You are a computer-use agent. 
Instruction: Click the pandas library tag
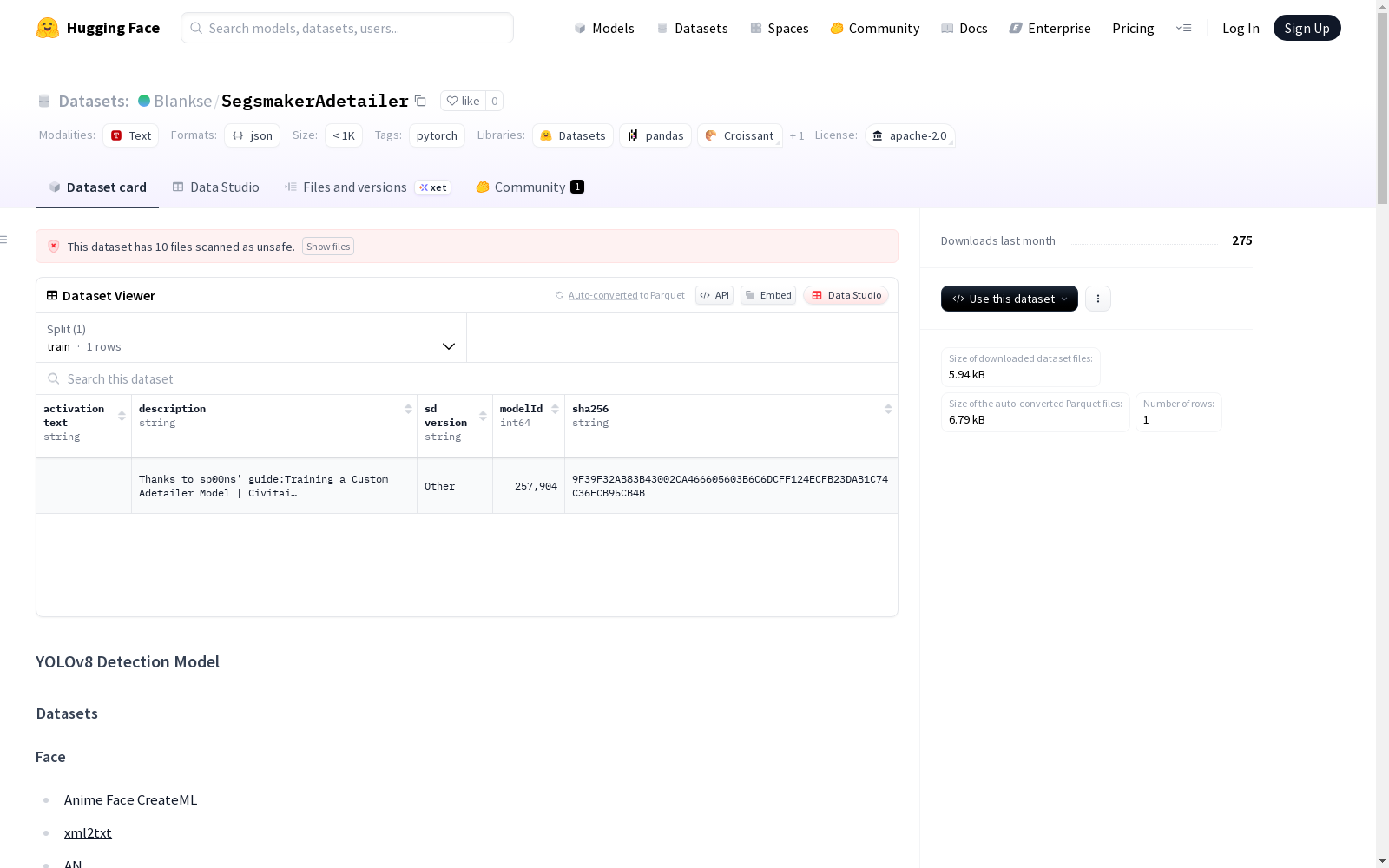click(x=655, y=135)
